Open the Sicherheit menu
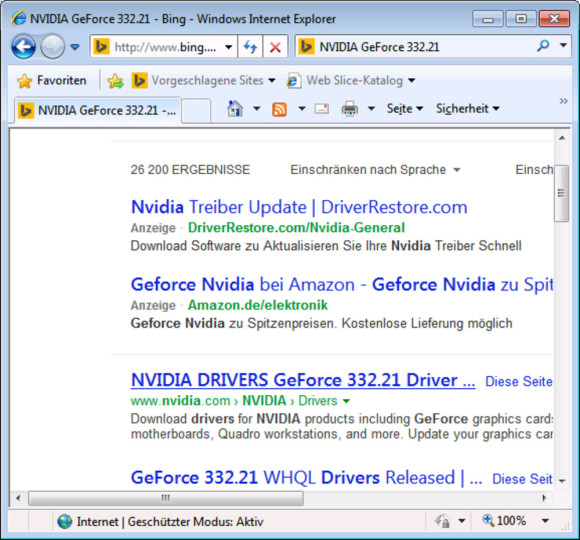This screenshot has width=580, height=540. [468, 109]
